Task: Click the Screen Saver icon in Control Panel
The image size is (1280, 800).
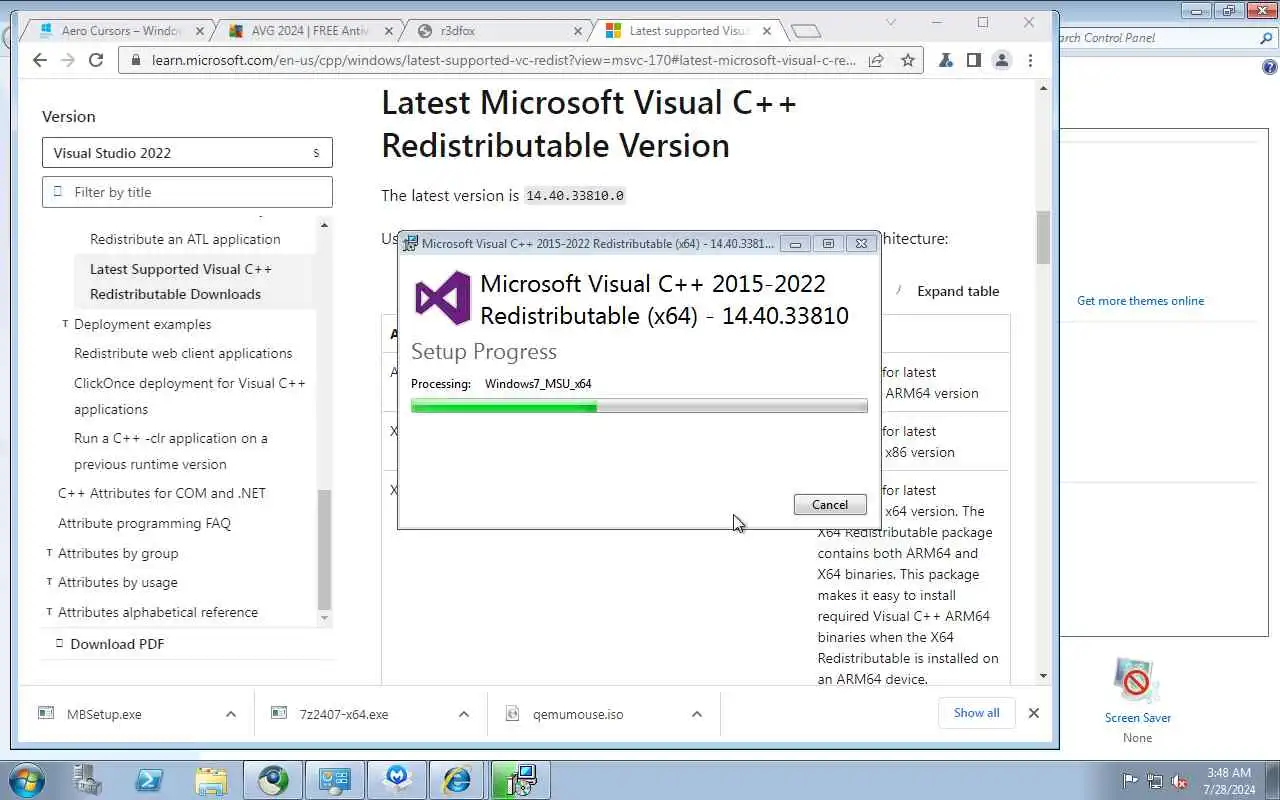Action: coord(1137,682)
